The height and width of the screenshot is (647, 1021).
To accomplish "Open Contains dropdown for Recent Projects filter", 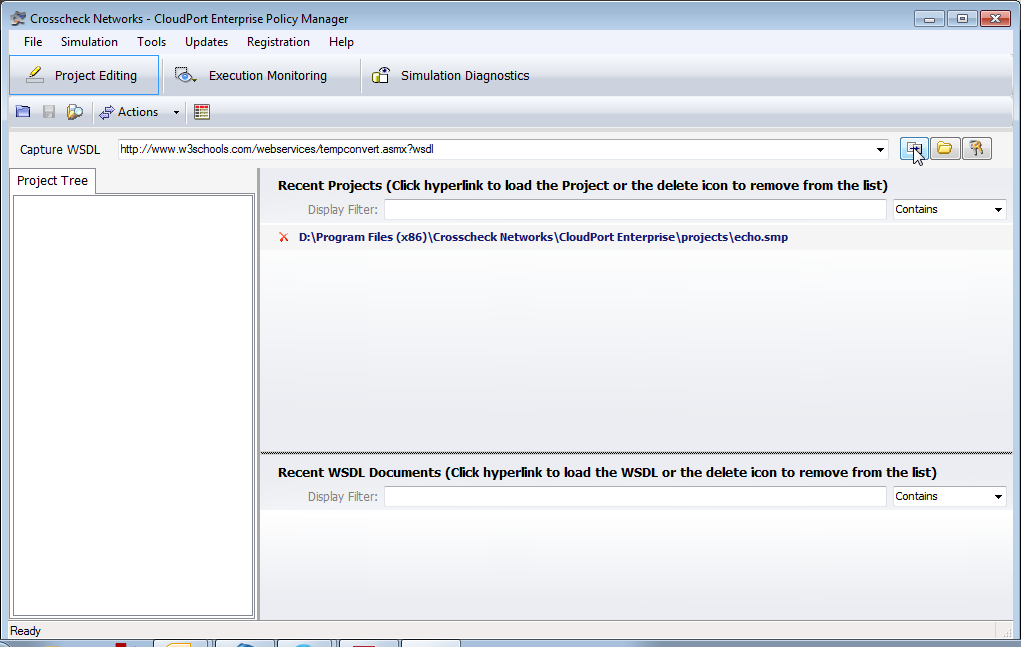I will coord(998,210).
